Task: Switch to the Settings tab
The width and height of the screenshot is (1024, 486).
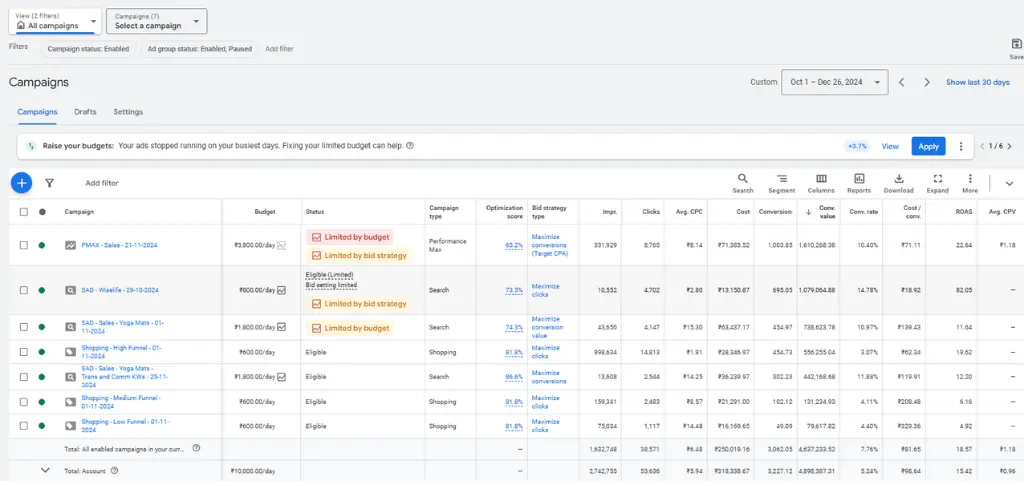Action: coord(128,112)
